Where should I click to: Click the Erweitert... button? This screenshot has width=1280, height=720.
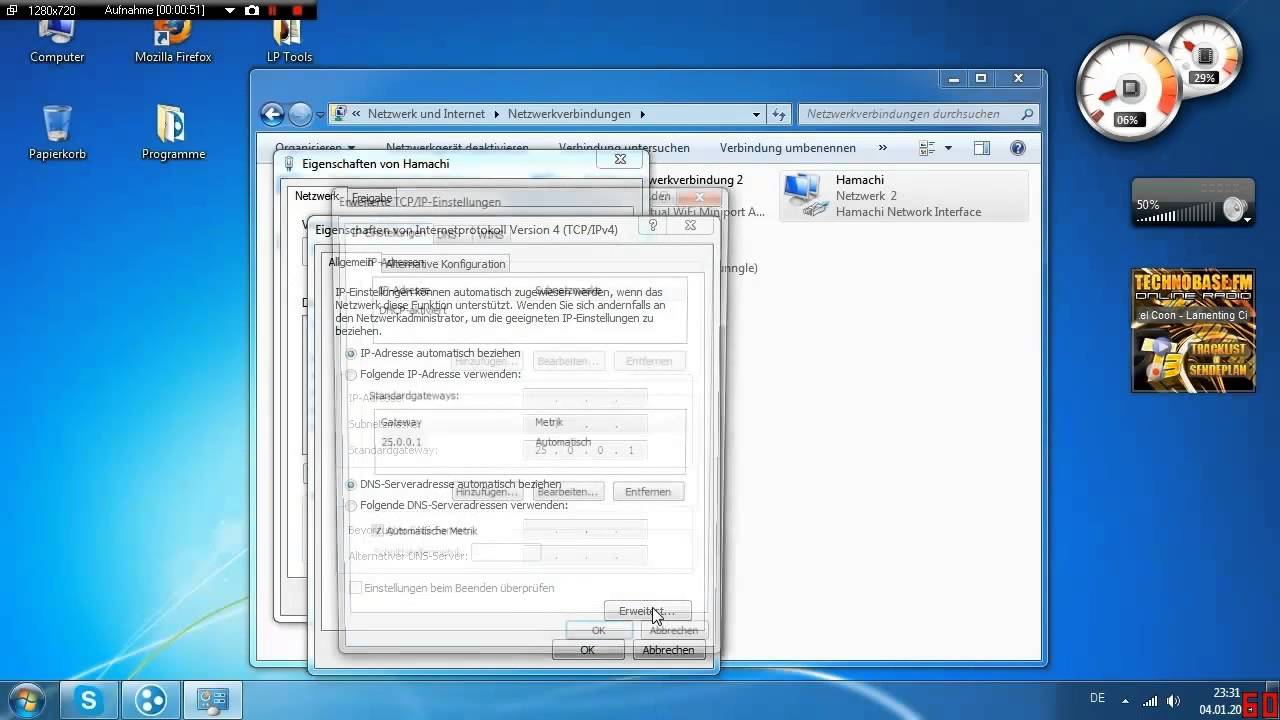pyautogui.click(x=647, y=611)
